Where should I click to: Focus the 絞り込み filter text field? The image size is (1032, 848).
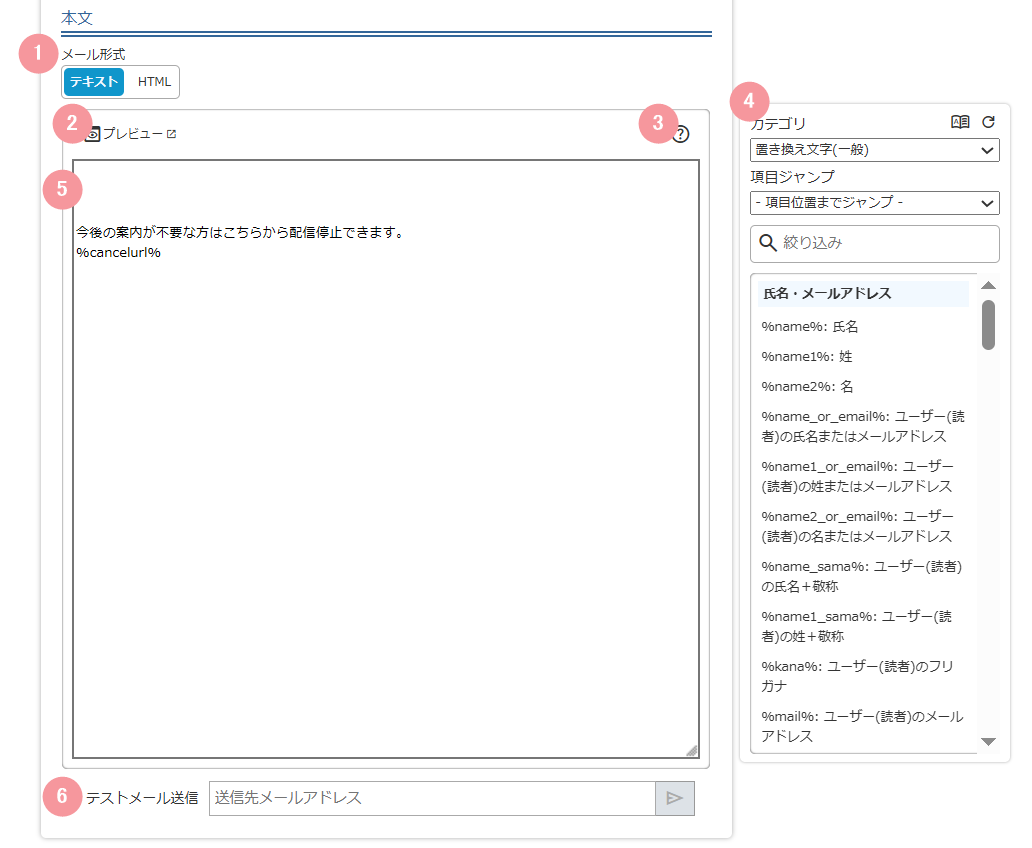(885, 243)
